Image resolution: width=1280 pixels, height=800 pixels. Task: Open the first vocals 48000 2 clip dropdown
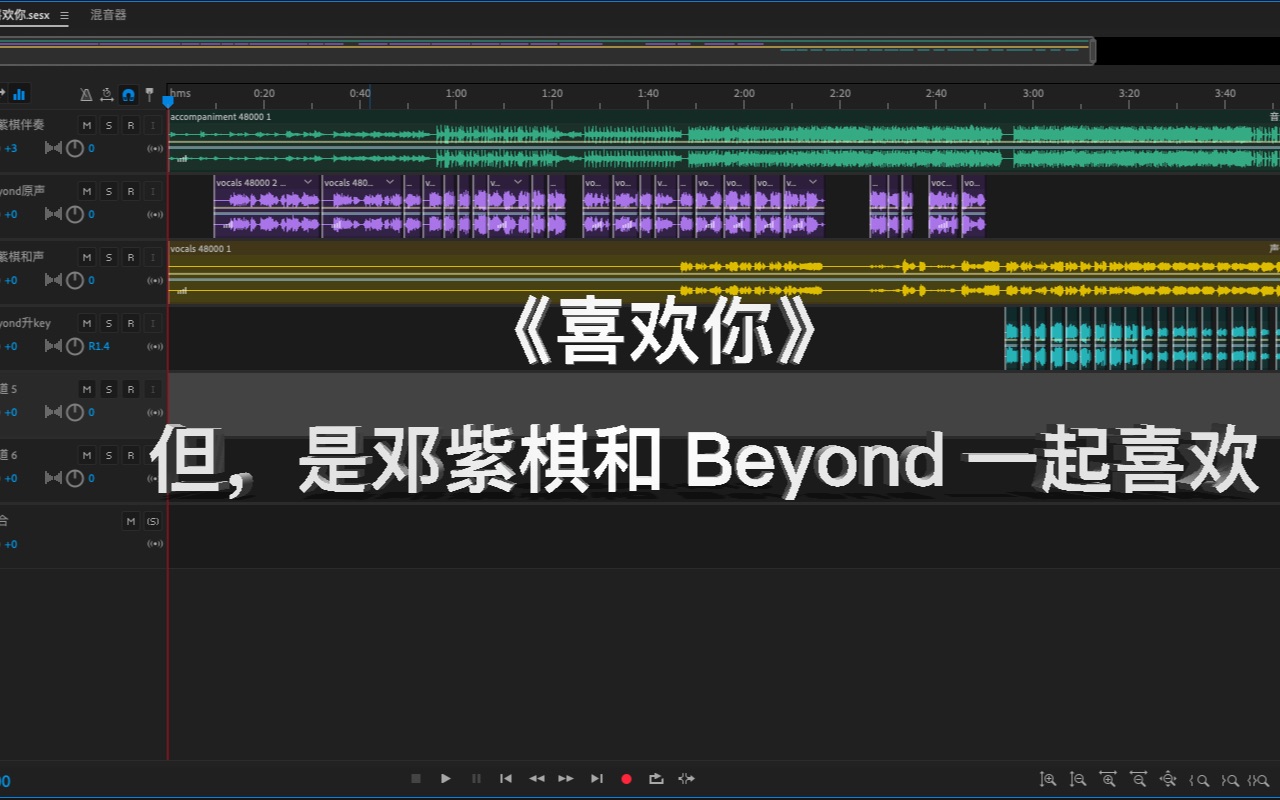click(308, 182)
